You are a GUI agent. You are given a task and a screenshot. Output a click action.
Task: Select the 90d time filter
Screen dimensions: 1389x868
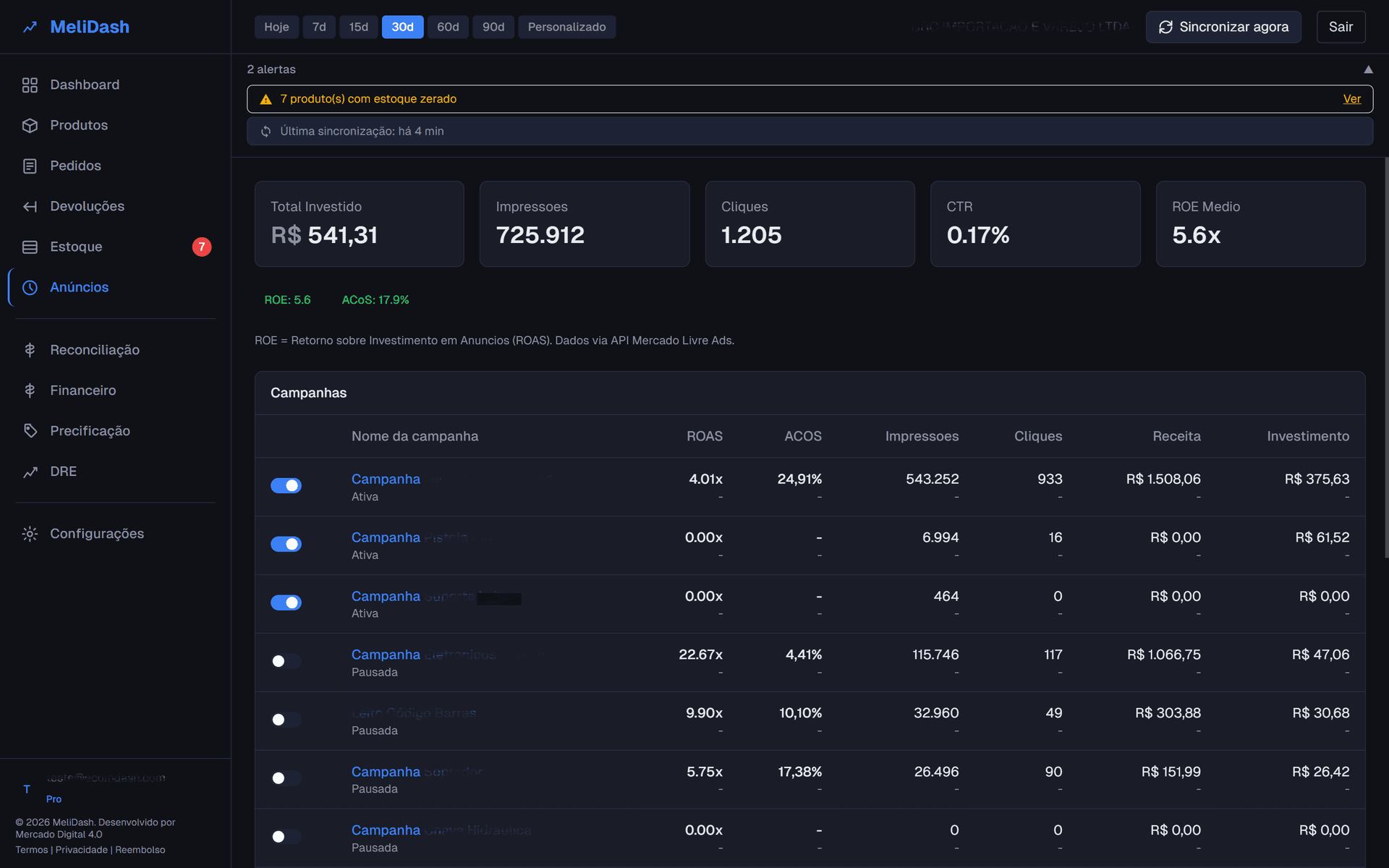tap(493, 27)
